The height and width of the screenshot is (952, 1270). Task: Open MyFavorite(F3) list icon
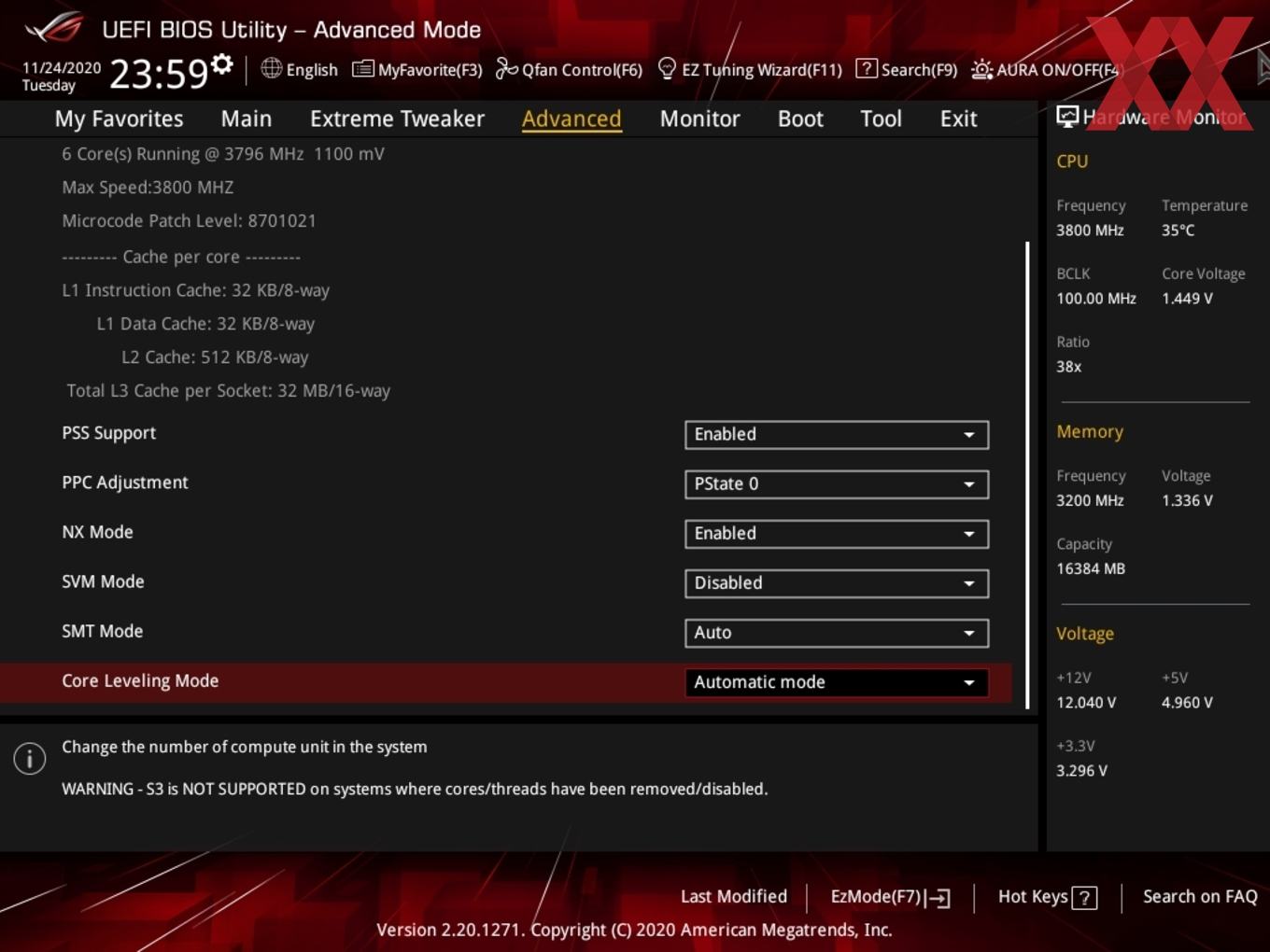pos(363,69)
